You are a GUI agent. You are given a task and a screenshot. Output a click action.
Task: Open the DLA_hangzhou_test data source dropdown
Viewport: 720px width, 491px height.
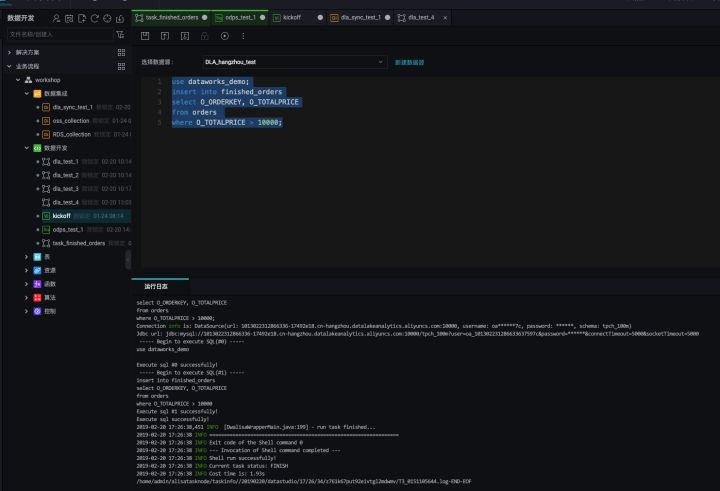293,62
